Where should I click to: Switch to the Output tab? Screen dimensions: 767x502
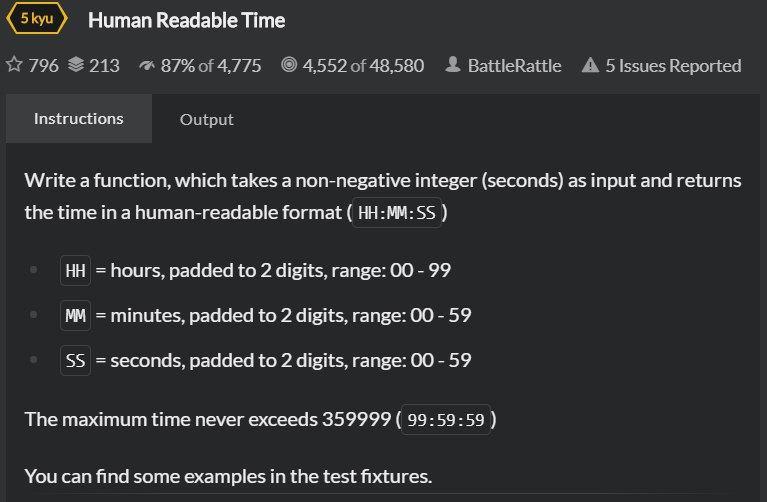pos(206,119)
